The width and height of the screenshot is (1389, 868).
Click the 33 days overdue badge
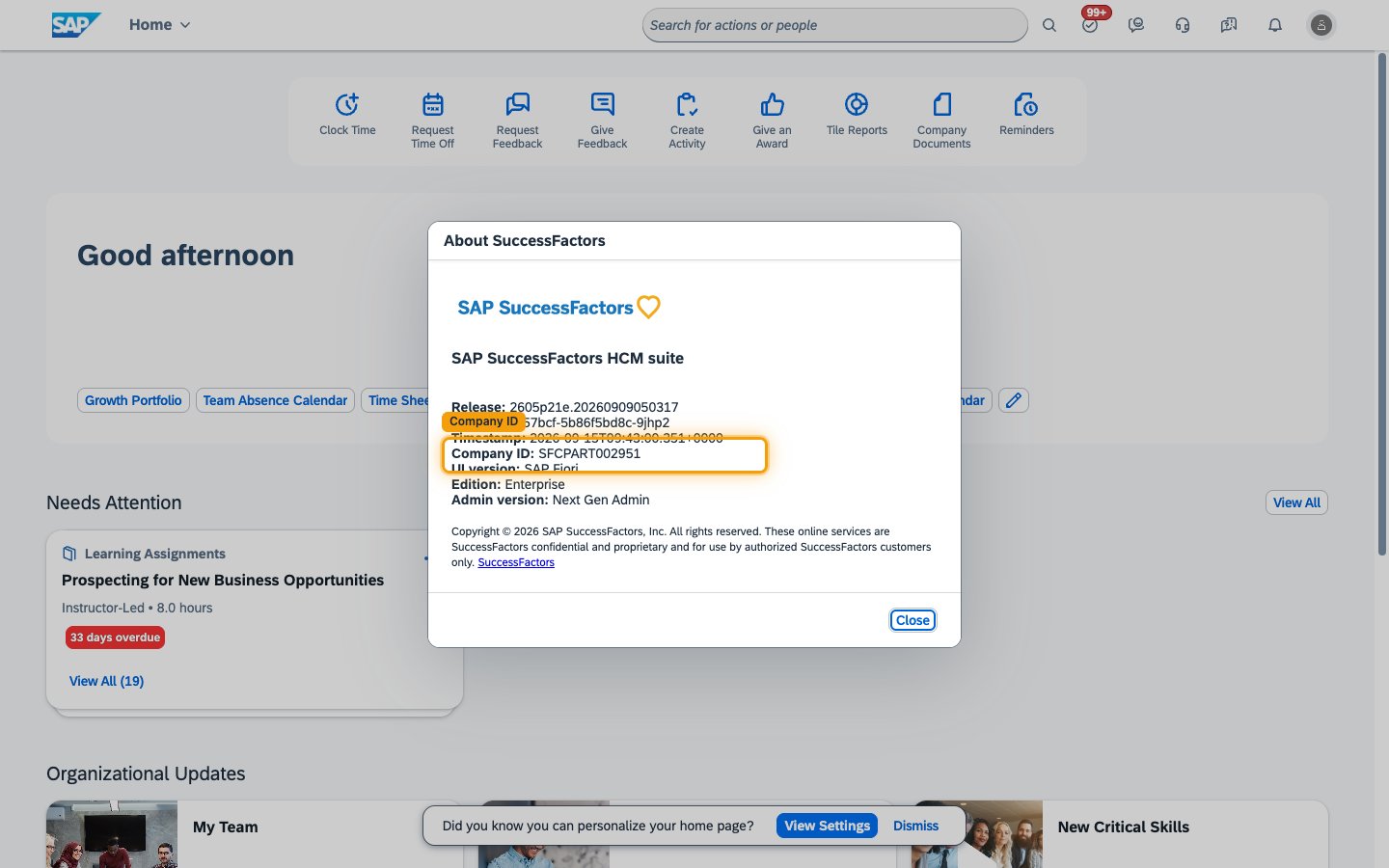116,637
